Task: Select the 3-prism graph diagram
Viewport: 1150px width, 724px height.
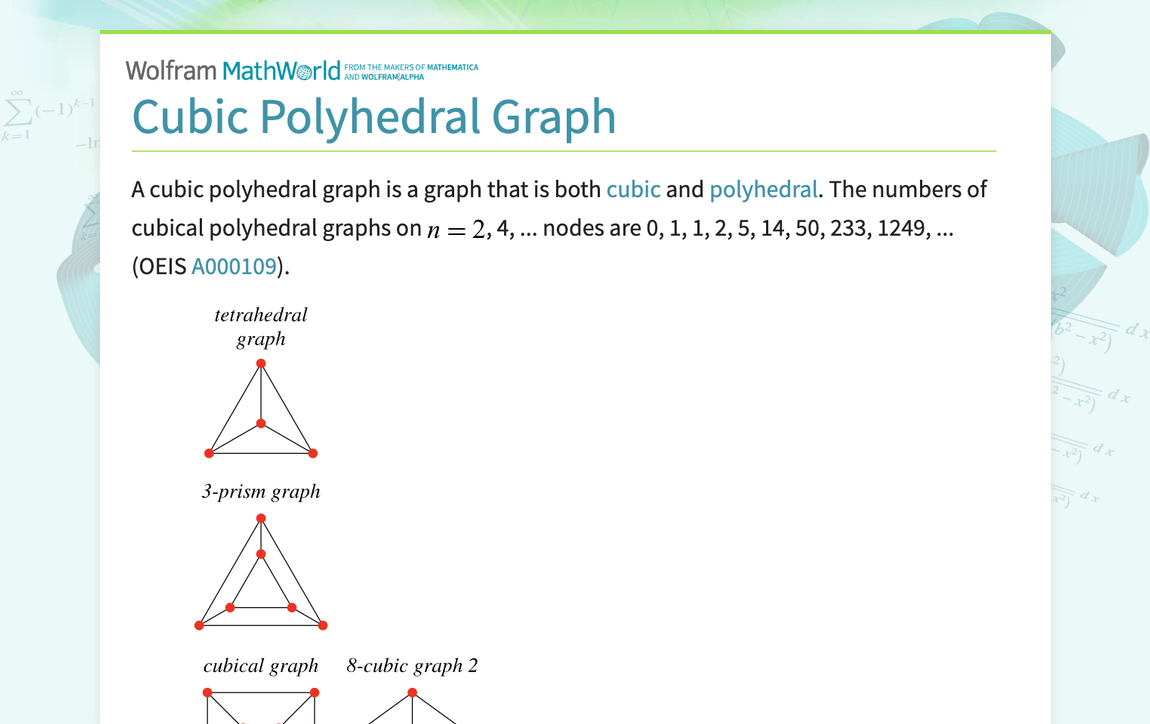Action: pos(260,570)
